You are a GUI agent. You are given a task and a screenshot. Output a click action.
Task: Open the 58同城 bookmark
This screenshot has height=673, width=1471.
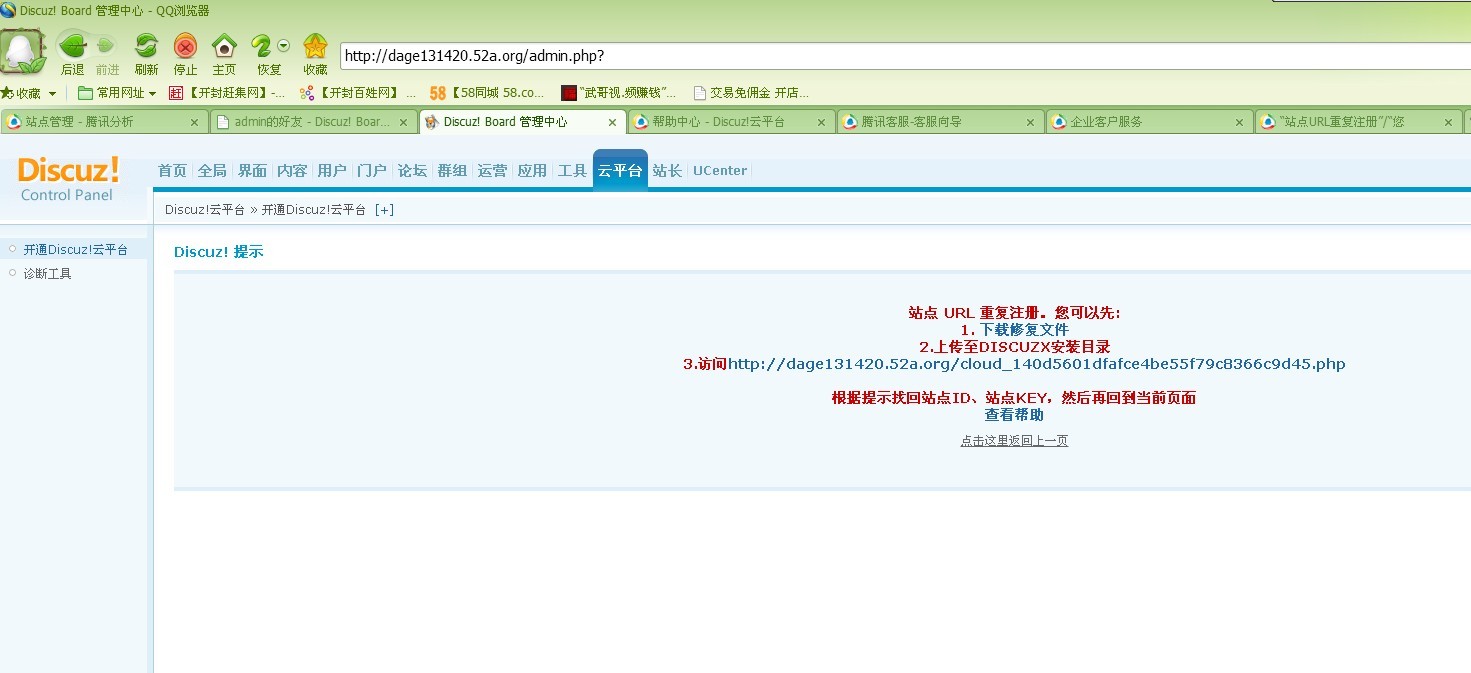487,93
